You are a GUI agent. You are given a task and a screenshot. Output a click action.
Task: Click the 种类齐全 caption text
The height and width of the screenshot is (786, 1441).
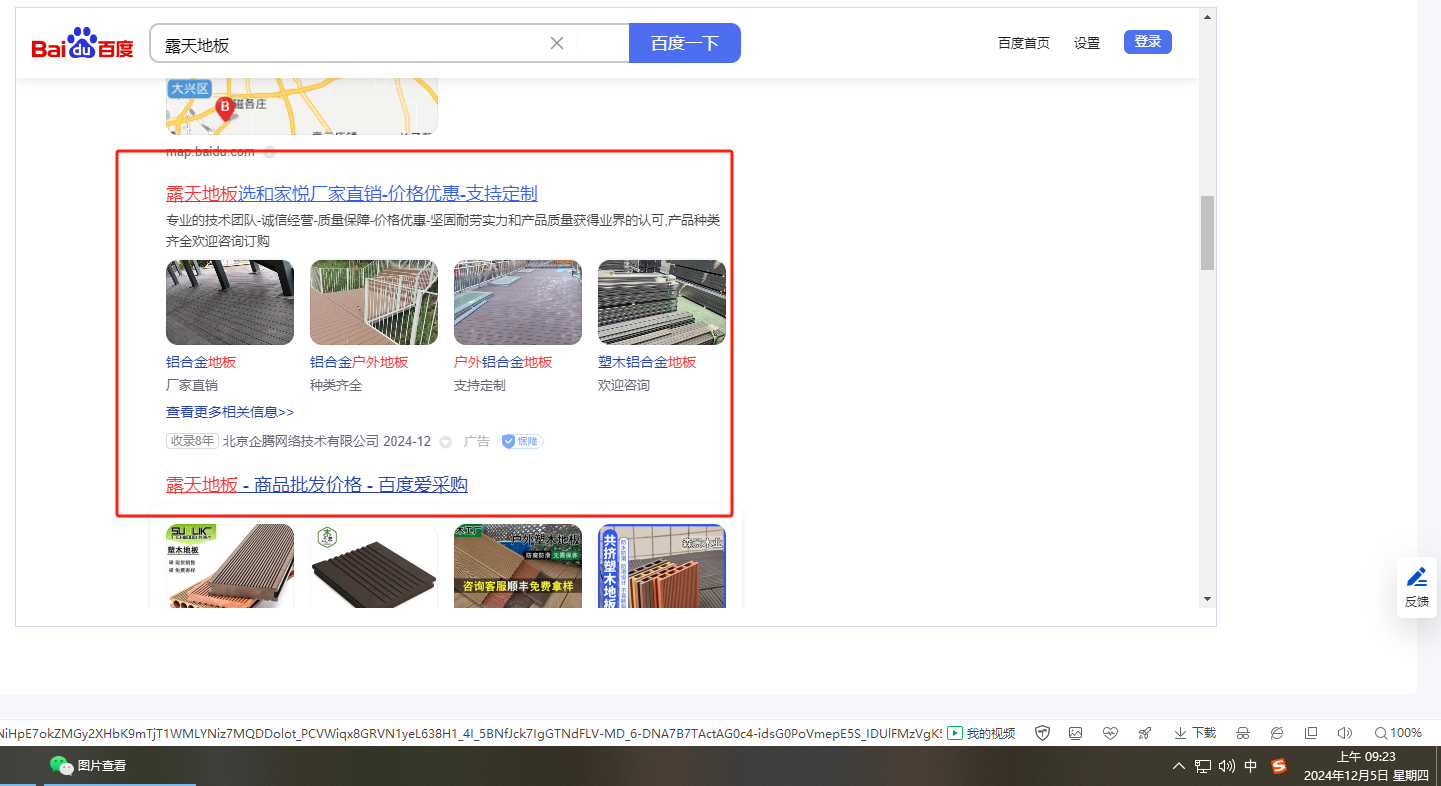click(x=336, y=385)
